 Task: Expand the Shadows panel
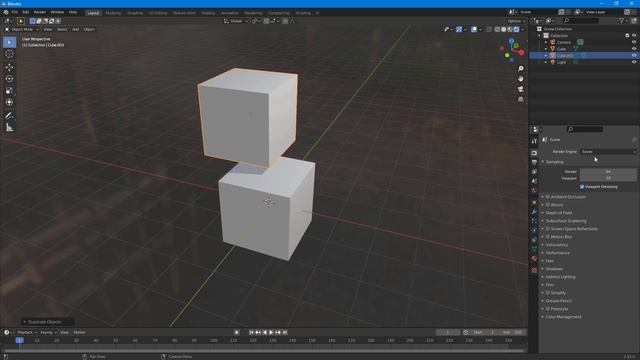554,269
